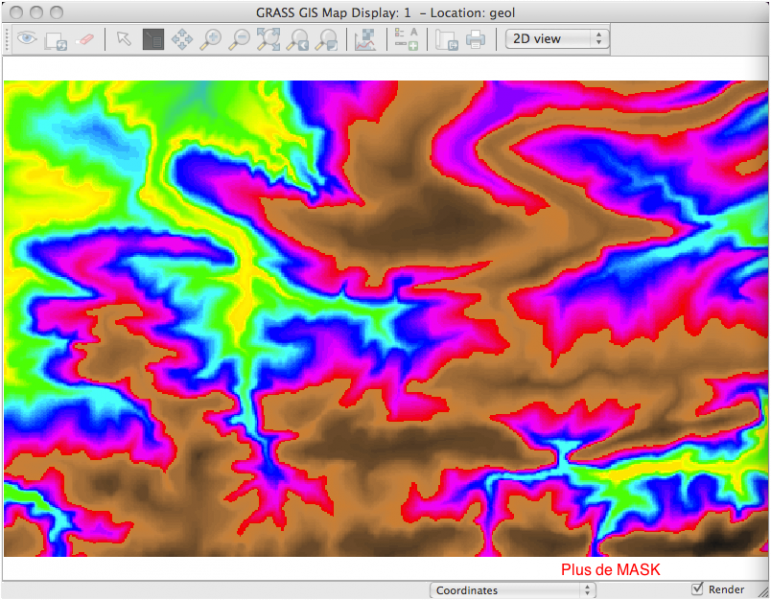
Task: Toggle the Render checkbox
Action: (698, 590)
